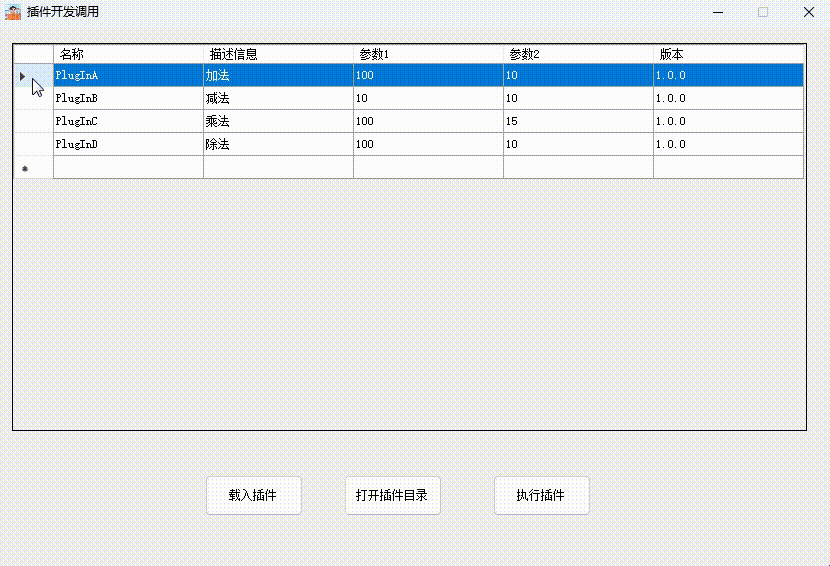Minimize the plugin window

click(717, 12)
